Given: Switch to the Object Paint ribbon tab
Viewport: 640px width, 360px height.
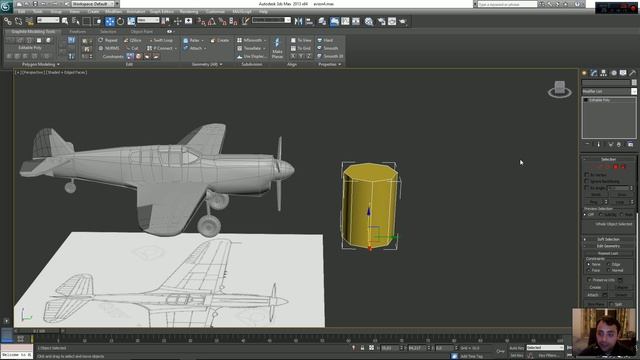Looking at the screenshot, I should tap(142, 31).
